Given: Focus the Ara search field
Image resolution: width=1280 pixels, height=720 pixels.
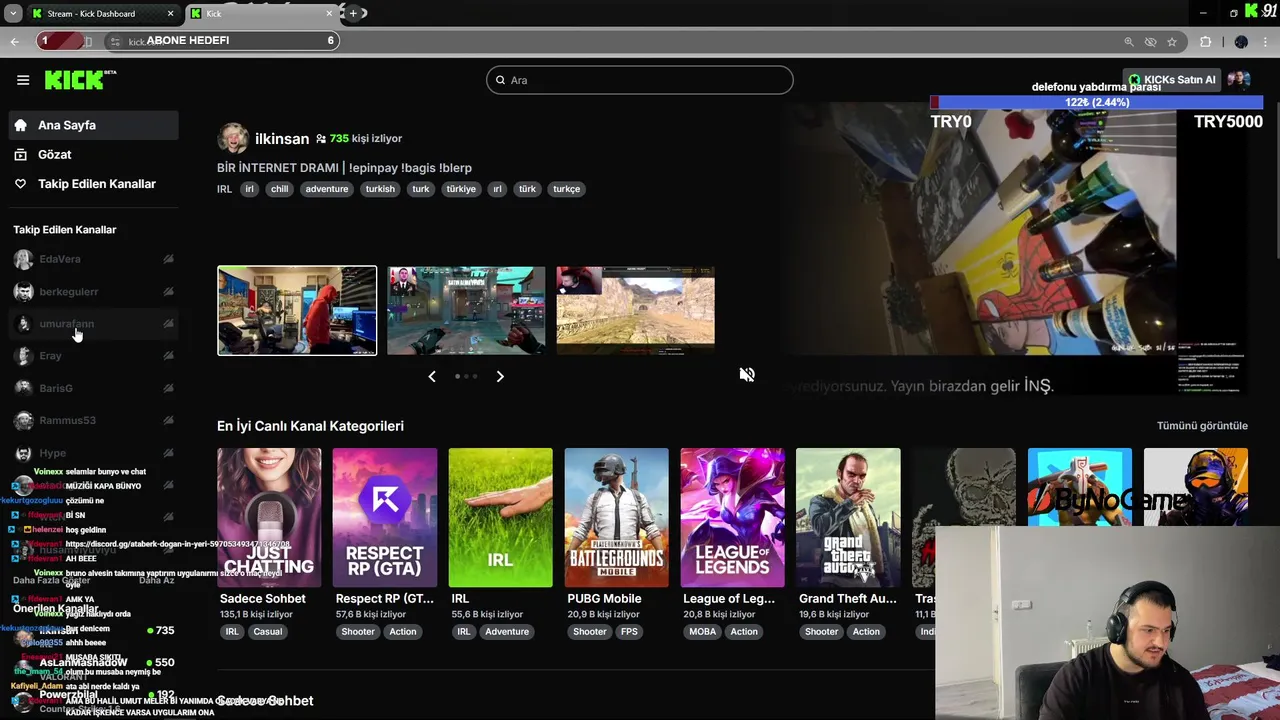Looking at the screenshot, I should (x=640, y=80).
